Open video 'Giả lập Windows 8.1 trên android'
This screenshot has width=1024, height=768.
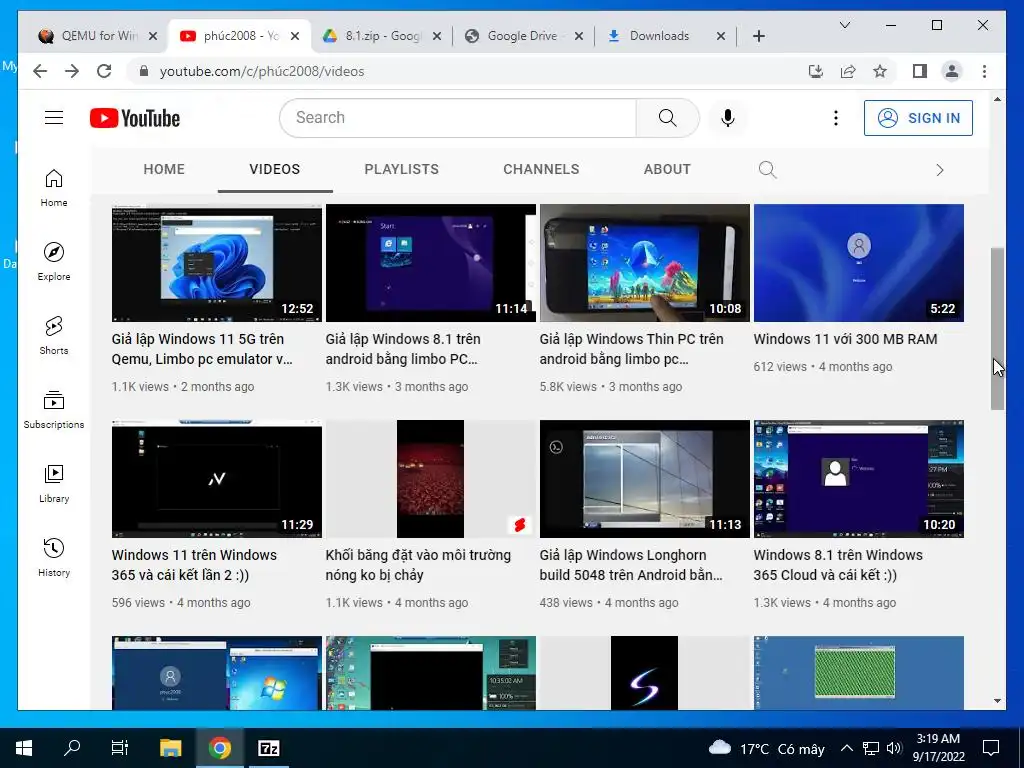coord(403,349)
